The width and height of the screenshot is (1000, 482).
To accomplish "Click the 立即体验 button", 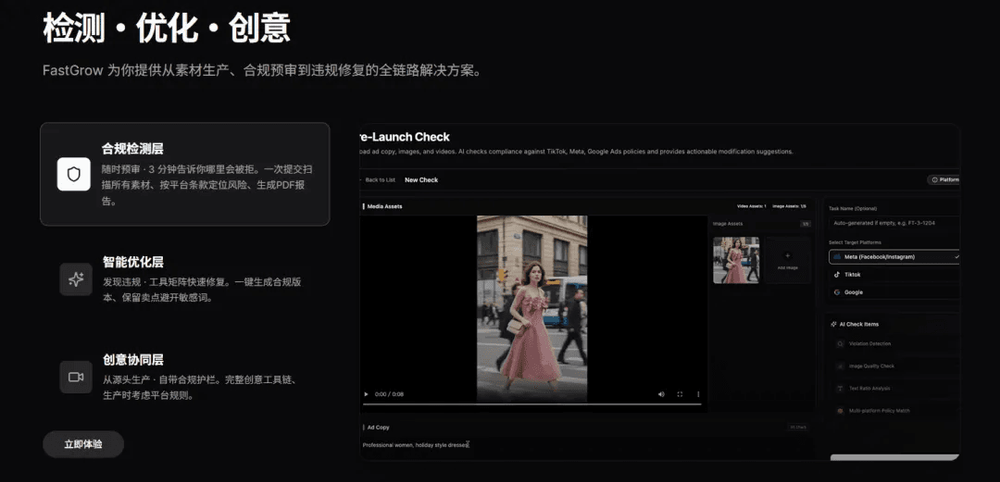I will pyautogui.click(x=83, y=444).
